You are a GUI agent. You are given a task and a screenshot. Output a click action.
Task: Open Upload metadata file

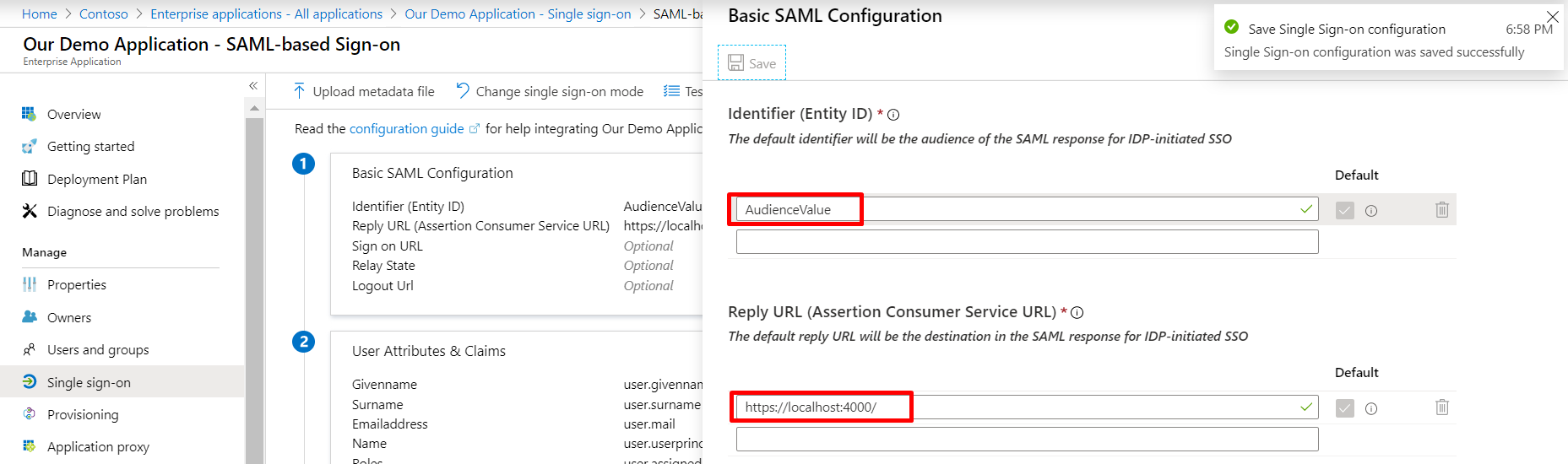point(364,91)
